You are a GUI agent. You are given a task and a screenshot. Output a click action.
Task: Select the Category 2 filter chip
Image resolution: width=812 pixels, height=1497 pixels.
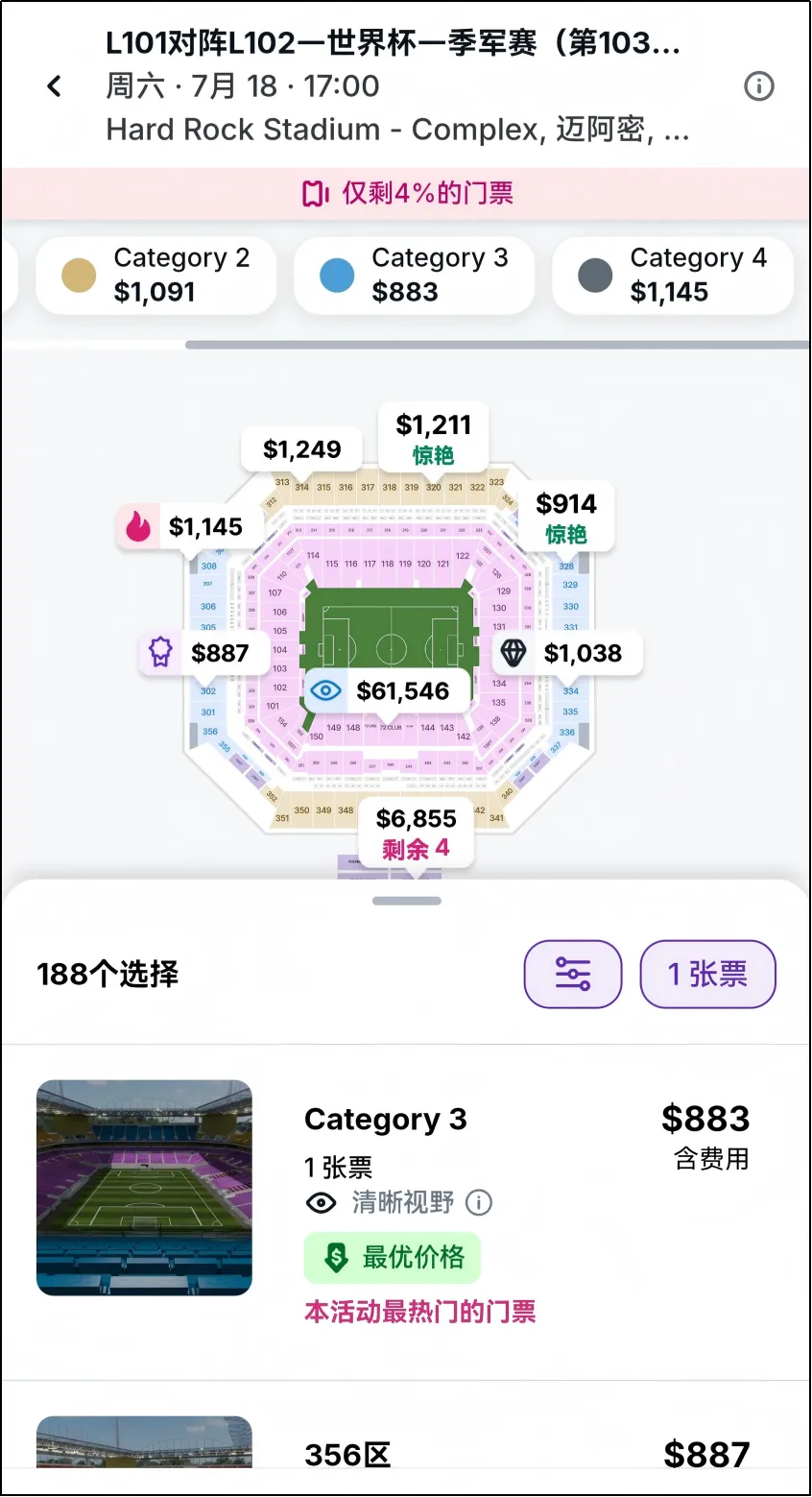[x=155, y=275]
